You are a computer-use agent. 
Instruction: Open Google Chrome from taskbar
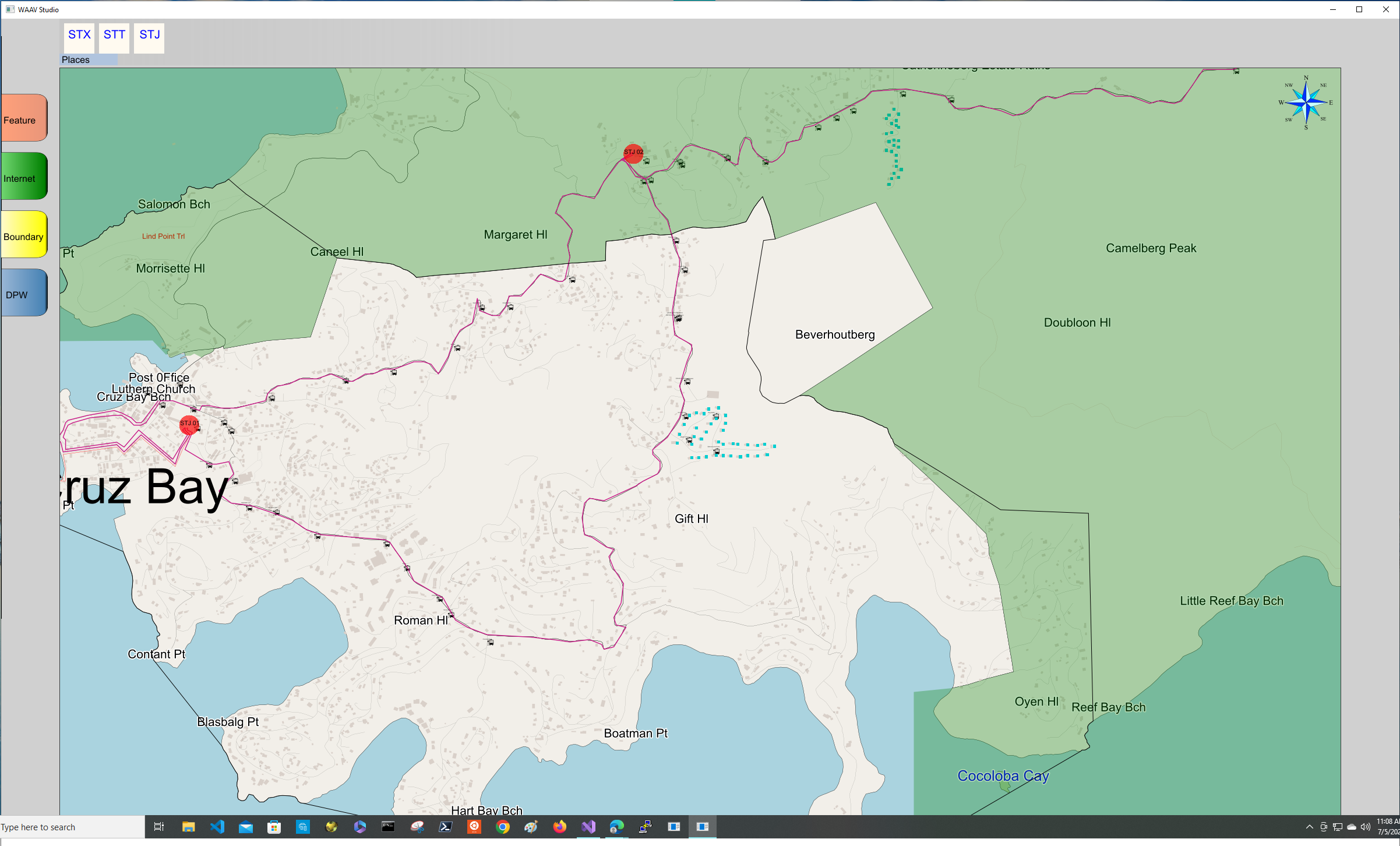[503, 827]
